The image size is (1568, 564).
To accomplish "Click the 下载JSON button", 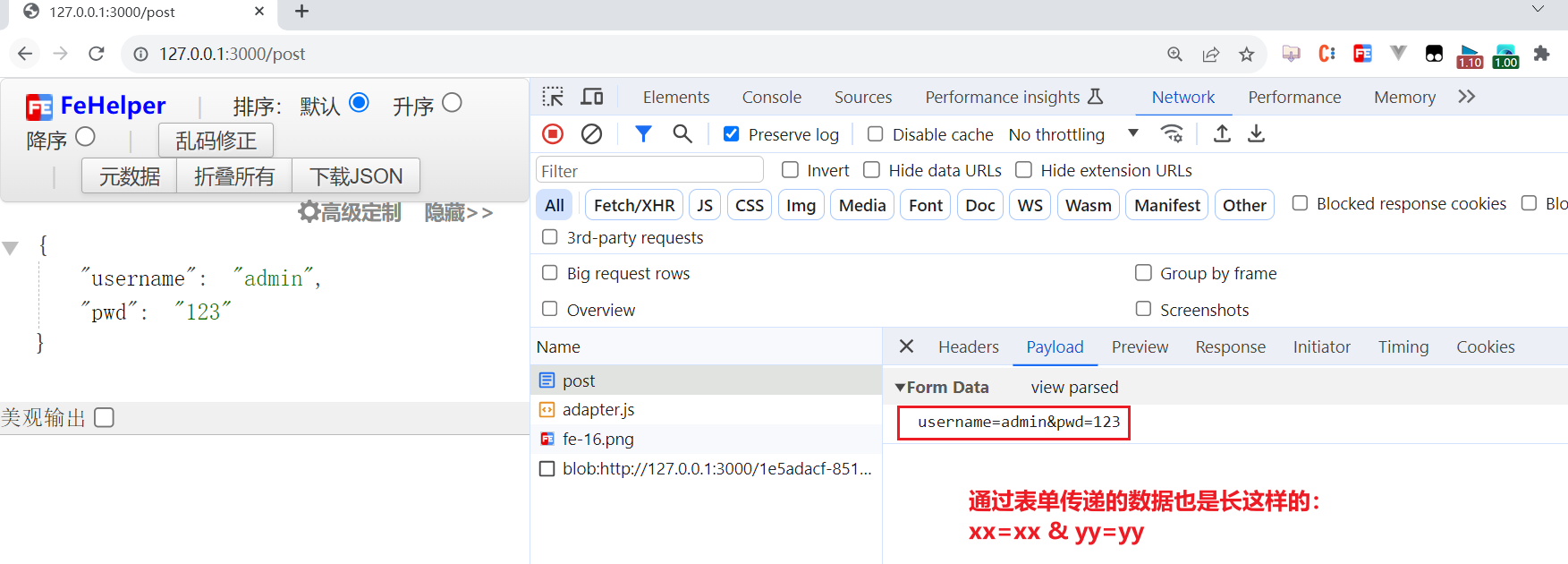I will pyautogui.click(x=356, y=176).
